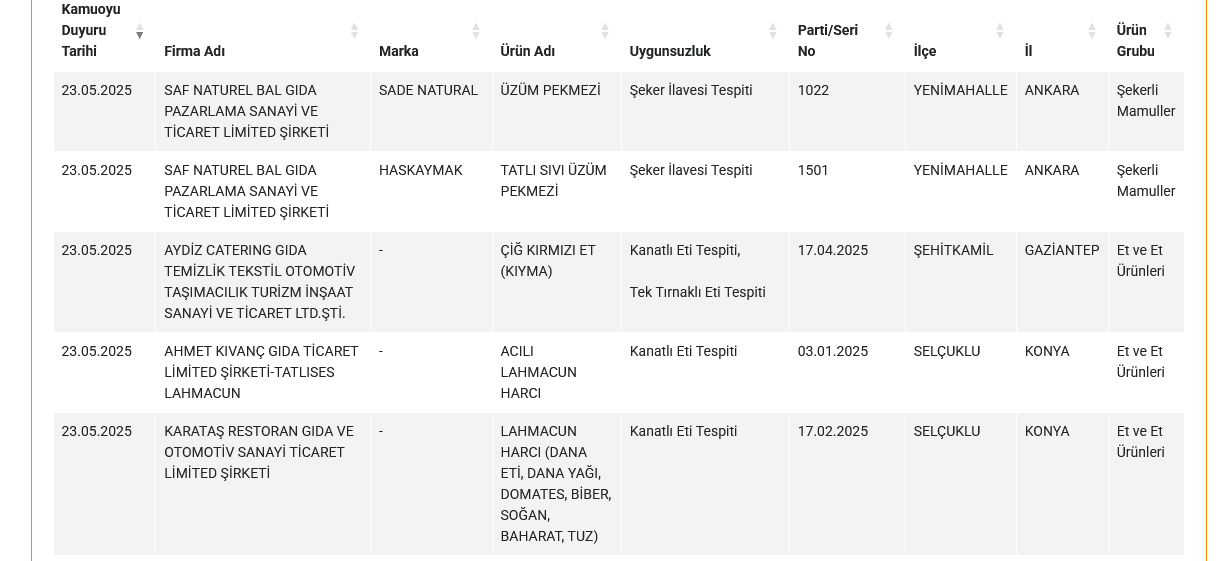Toggle the Ürün Grubu sort icon

point(1168,31)
